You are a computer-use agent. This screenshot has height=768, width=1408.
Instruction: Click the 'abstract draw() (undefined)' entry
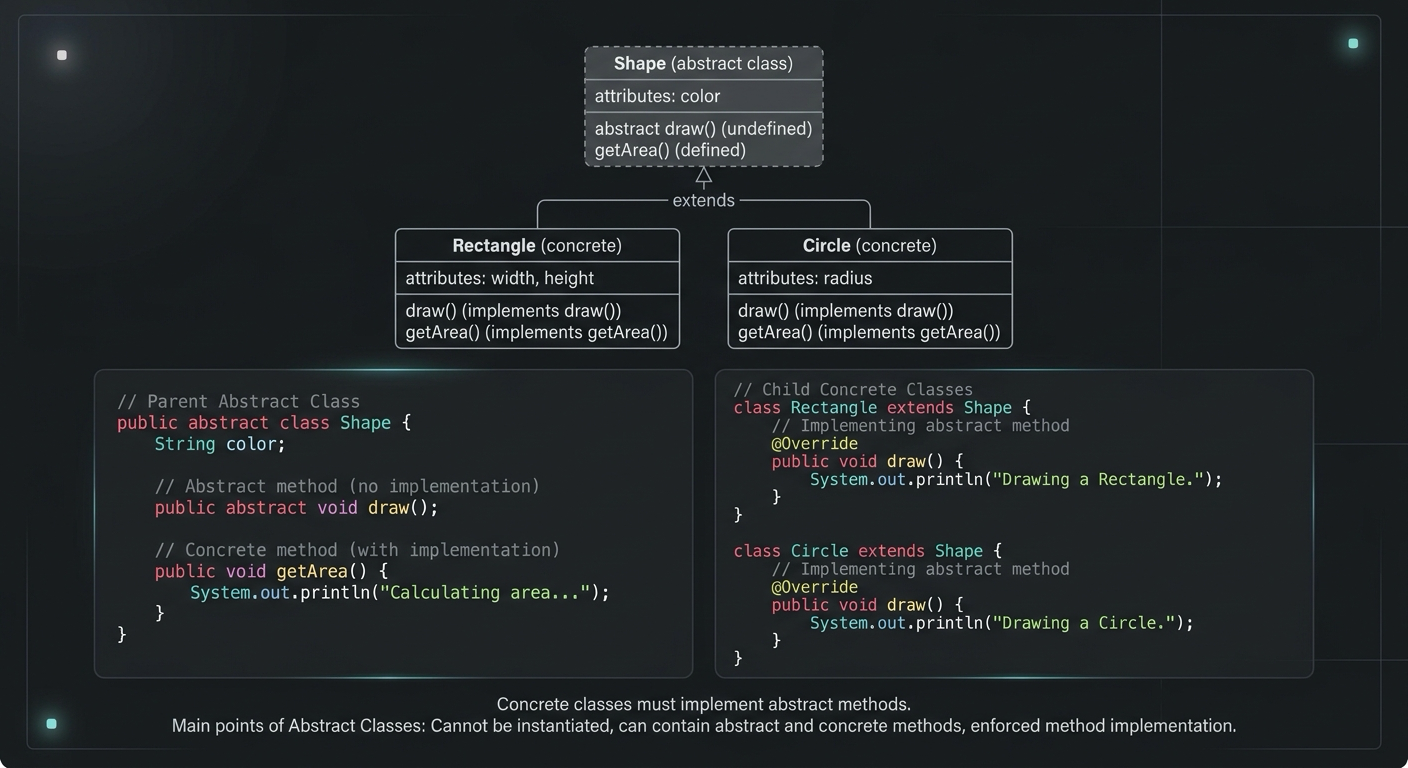pos(703,128)
